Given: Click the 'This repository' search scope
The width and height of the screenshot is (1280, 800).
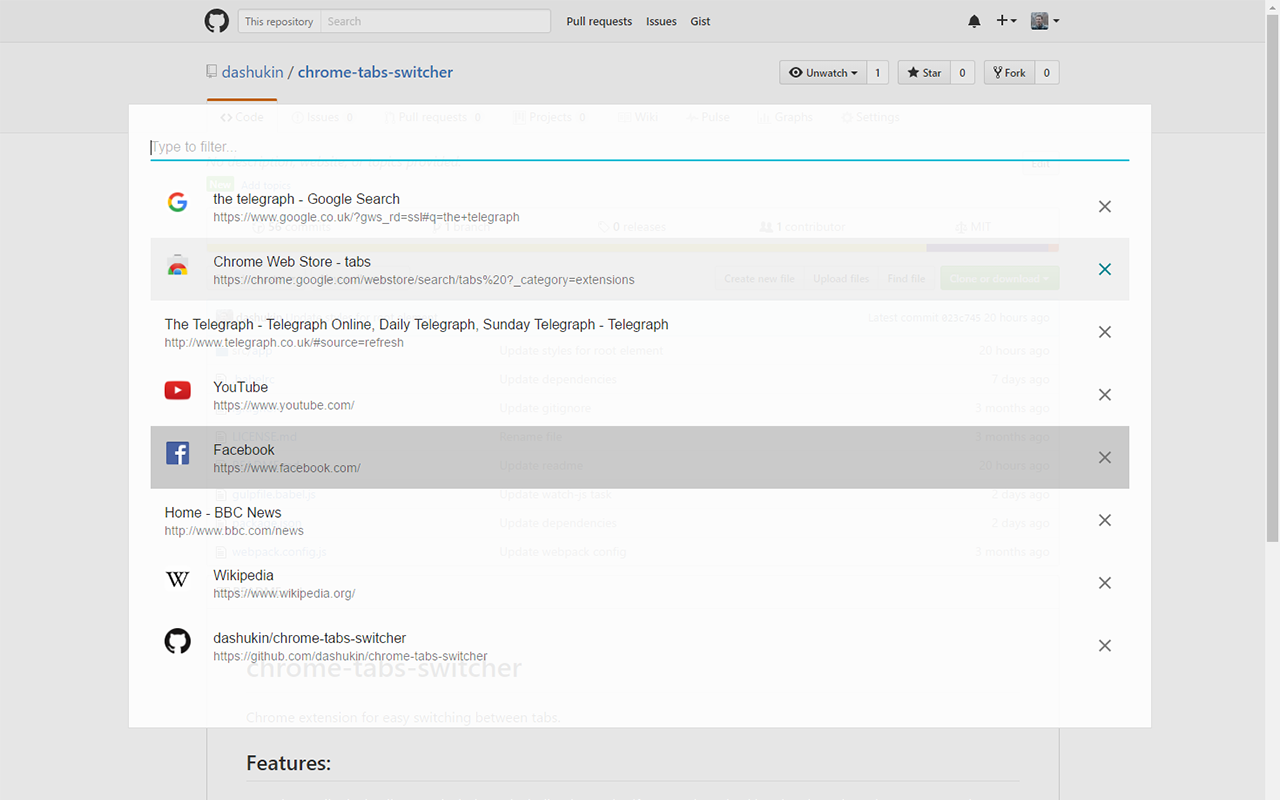Looking at the screenshot, I should tap(279, 21).
